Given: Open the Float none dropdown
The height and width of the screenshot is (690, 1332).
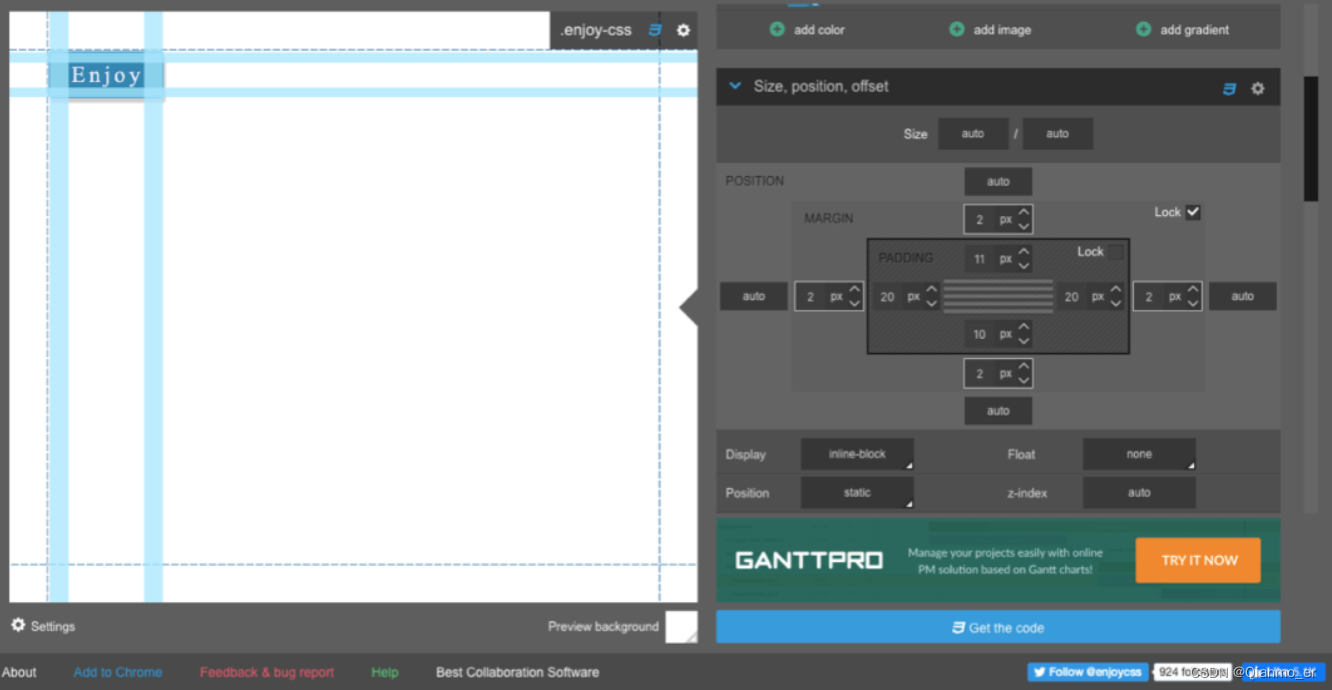Looking at the screenshot, I should tap(1139, 454).
